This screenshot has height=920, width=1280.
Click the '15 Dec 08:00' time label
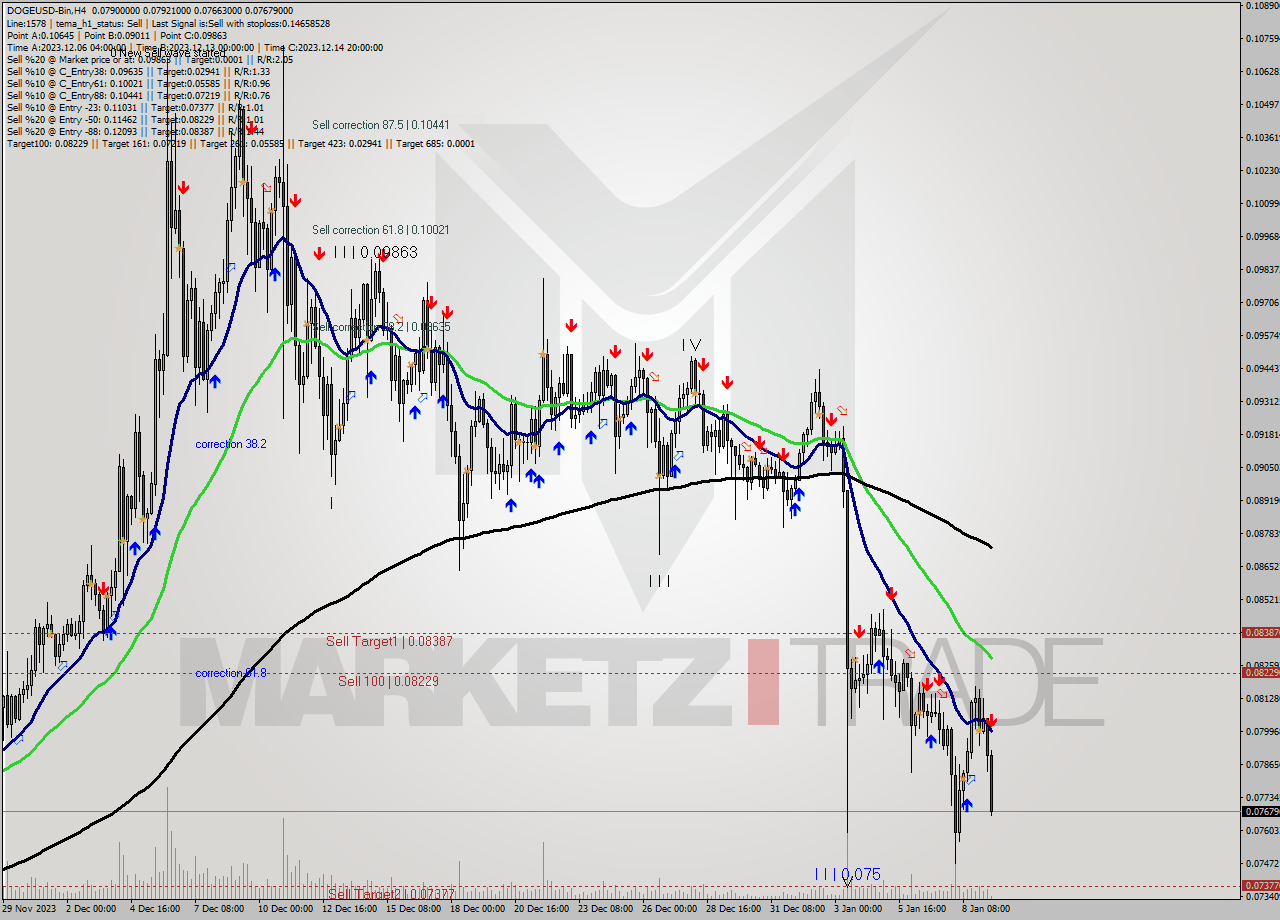(x=412, y=909)
